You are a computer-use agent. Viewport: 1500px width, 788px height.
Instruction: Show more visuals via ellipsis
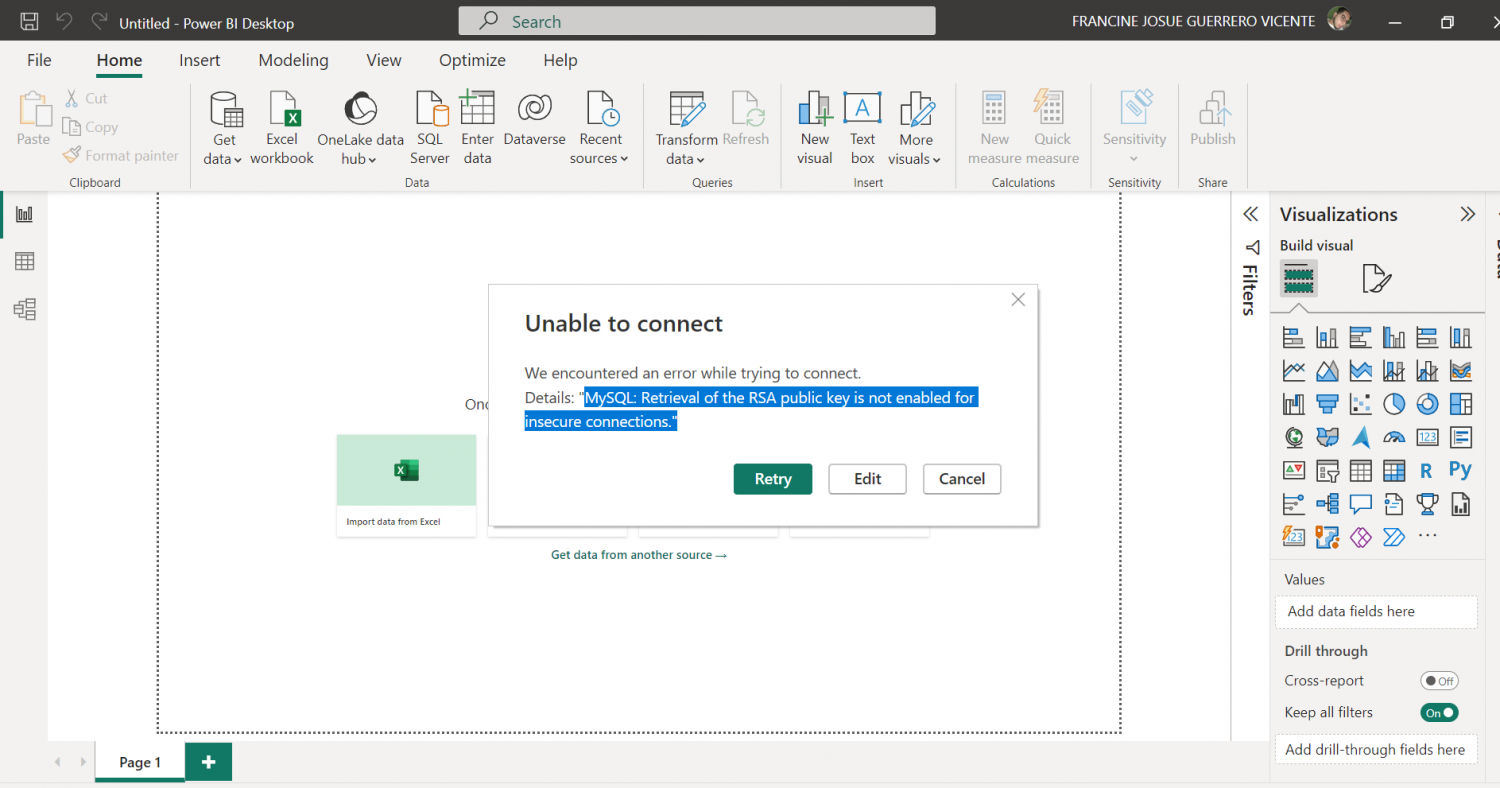tap(1427, 537)
